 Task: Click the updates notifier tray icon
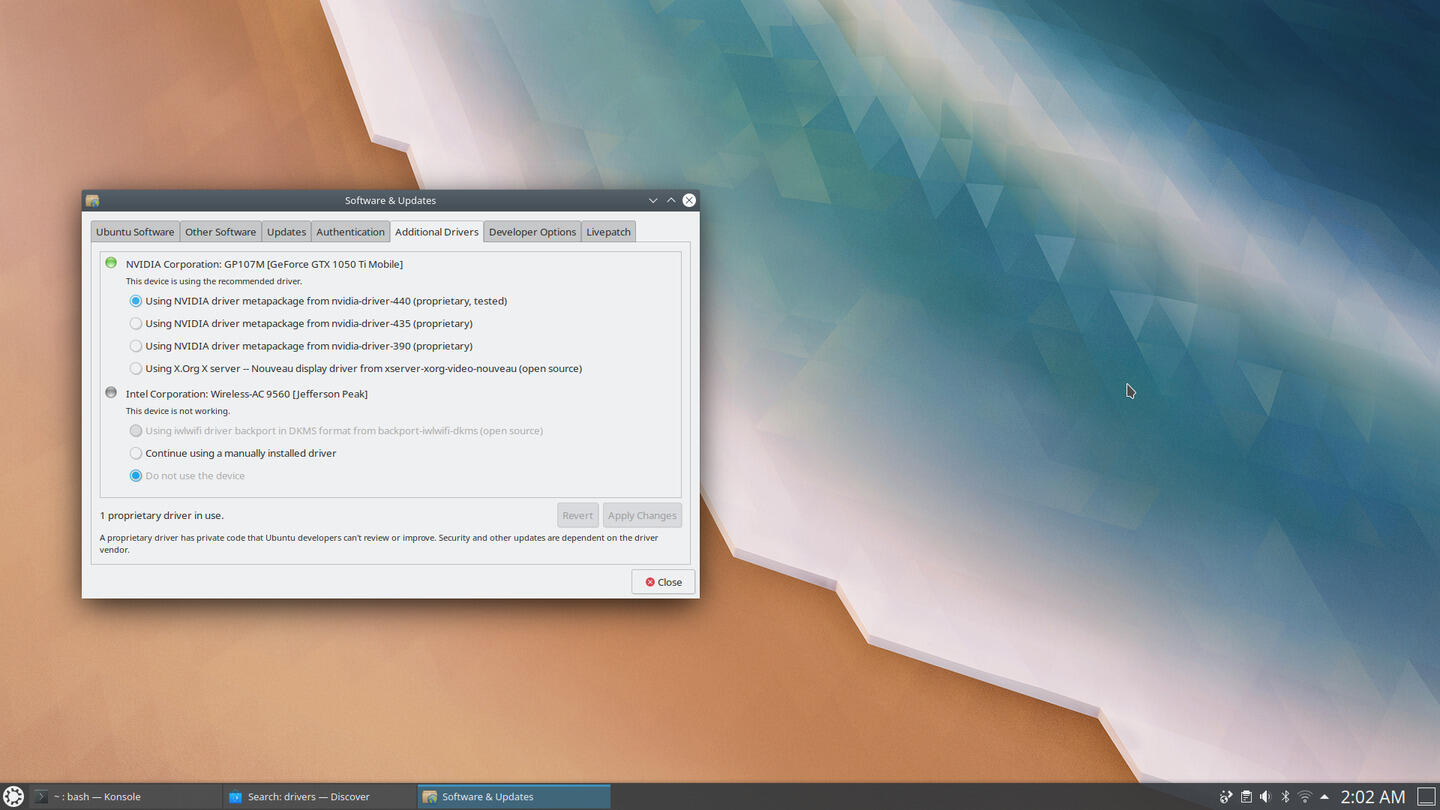(x=1226, y=797)
